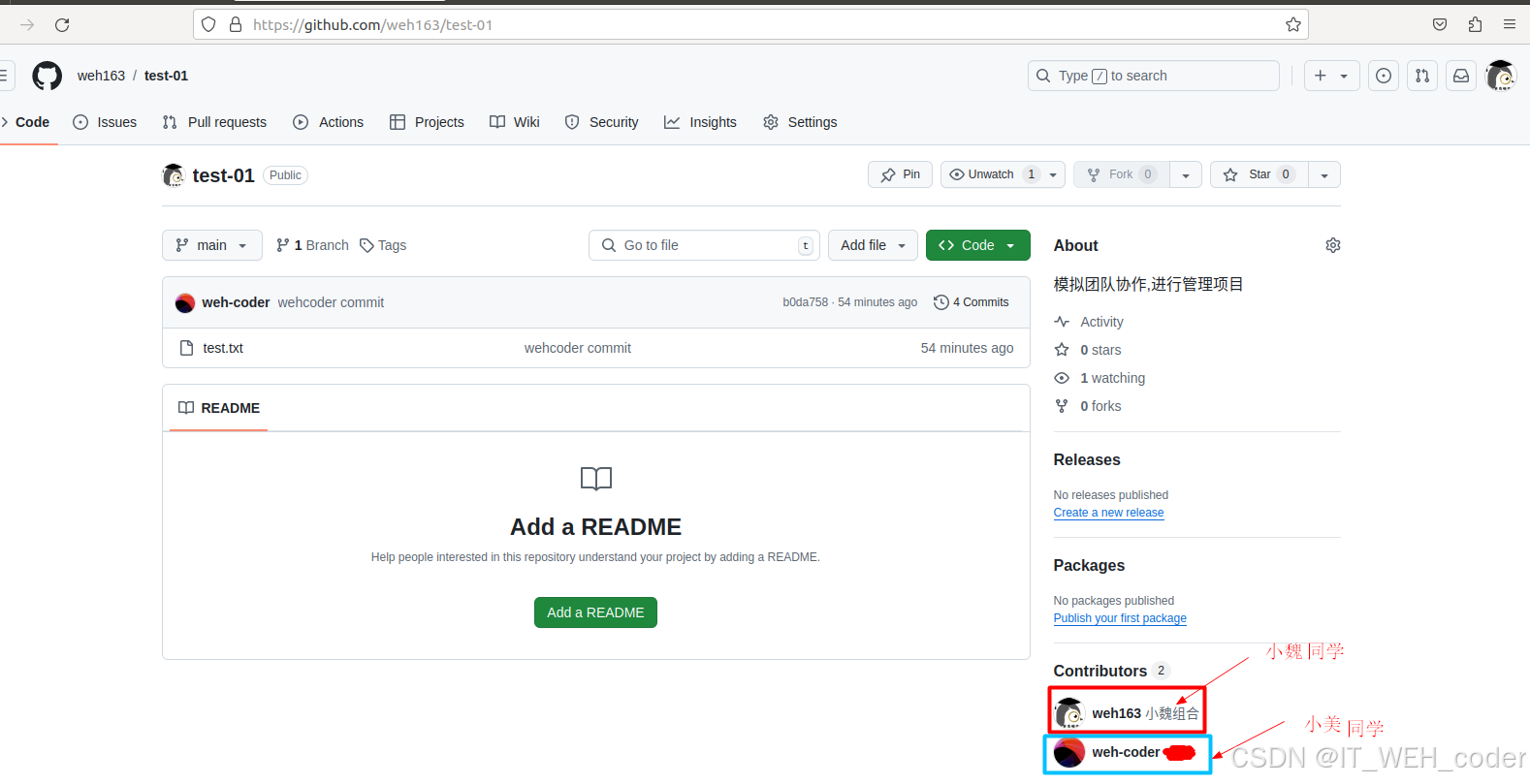View 0 stars link
The height and width of the screenshot is (784, 1530).
click(1088, 350)
